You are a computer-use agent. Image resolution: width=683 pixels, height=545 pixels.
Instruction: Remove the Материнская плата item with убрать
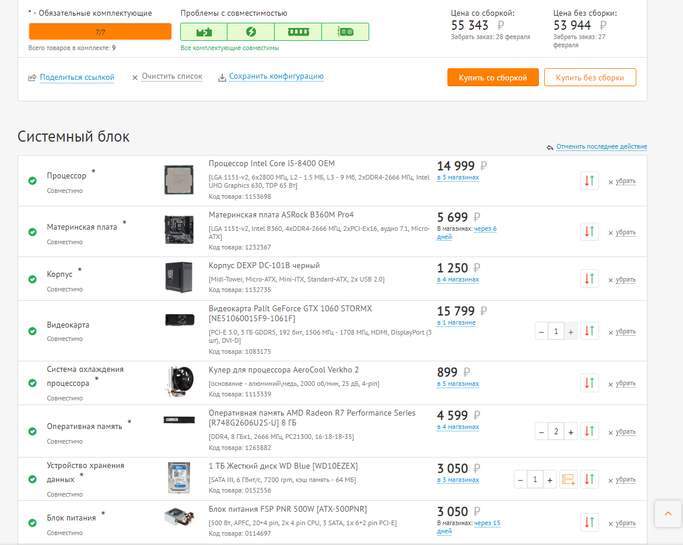[x=626, y=232]
